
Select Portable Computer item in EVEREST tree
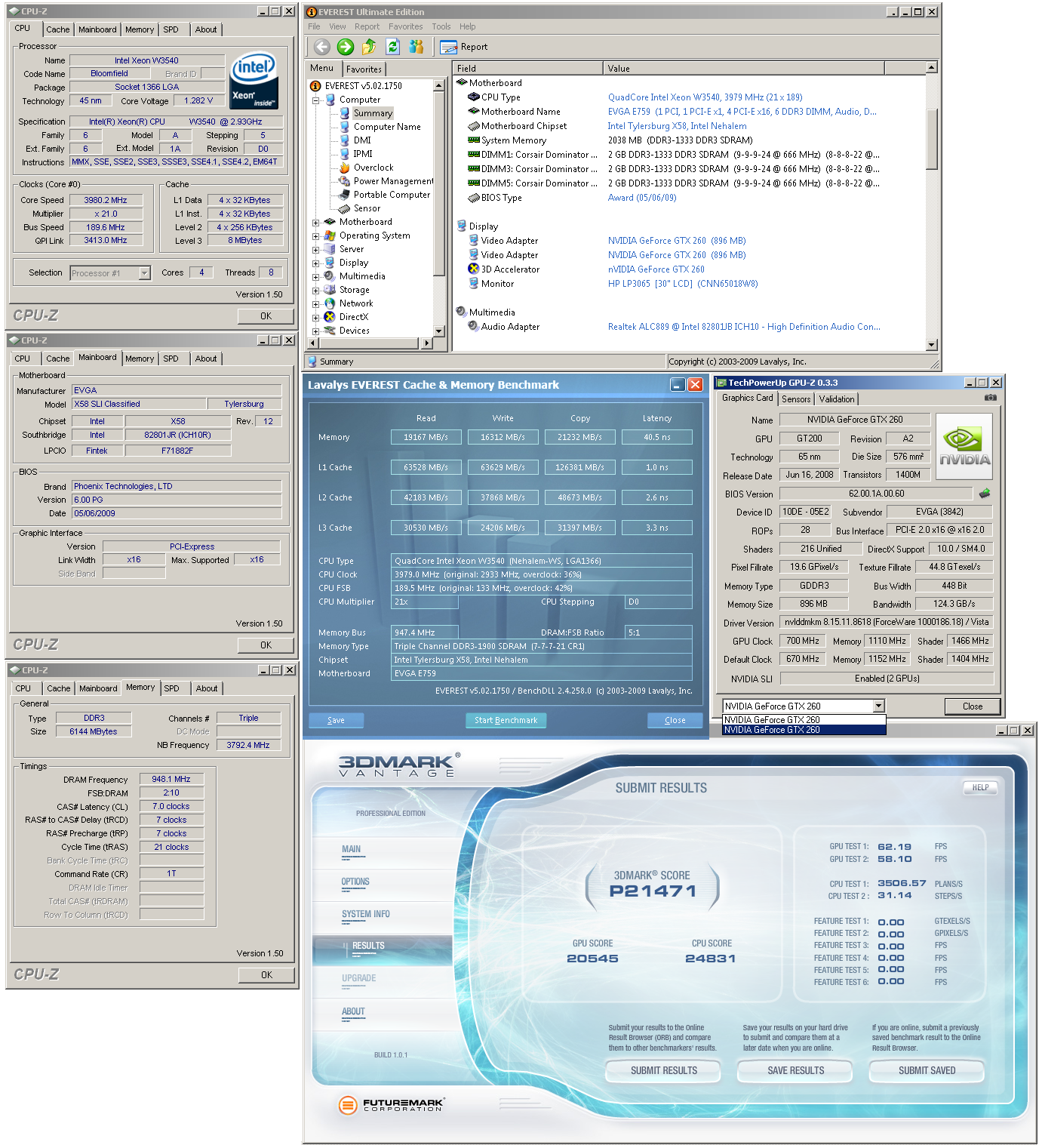coord(392,195)
